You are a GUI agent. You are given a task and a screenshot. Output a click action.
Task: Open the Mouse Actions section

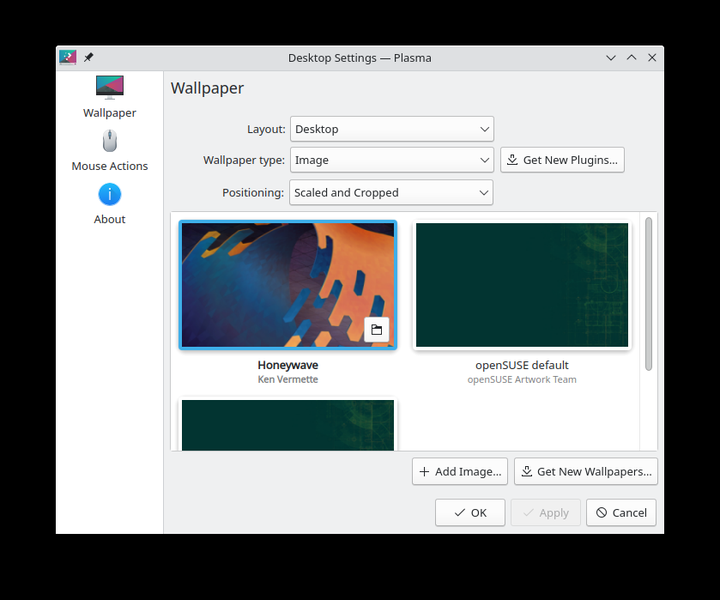click(x=109, y=151)
